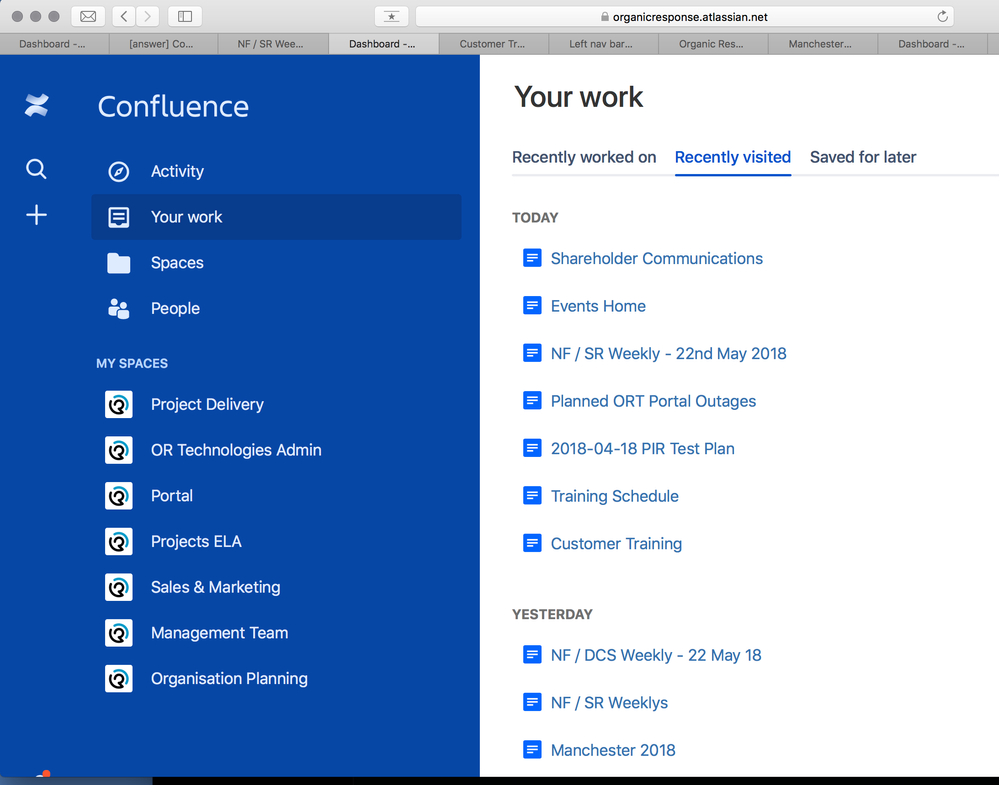
Task: Click the Safari back navigation button
Action: (x=122, y=16)
